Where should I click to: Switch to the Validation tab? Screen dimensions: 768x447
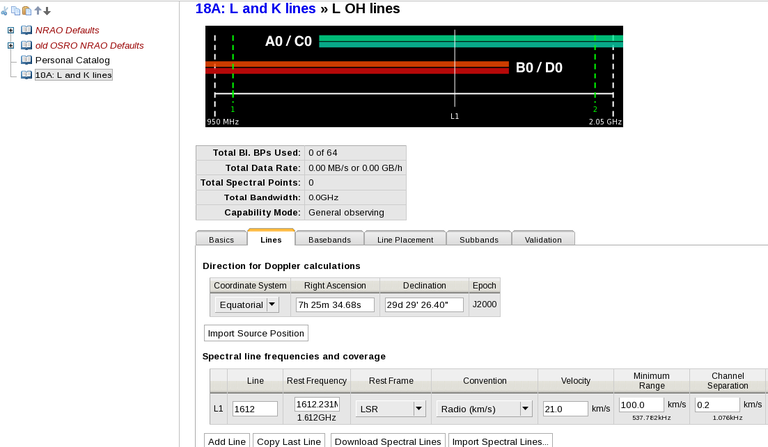point(543,239)
